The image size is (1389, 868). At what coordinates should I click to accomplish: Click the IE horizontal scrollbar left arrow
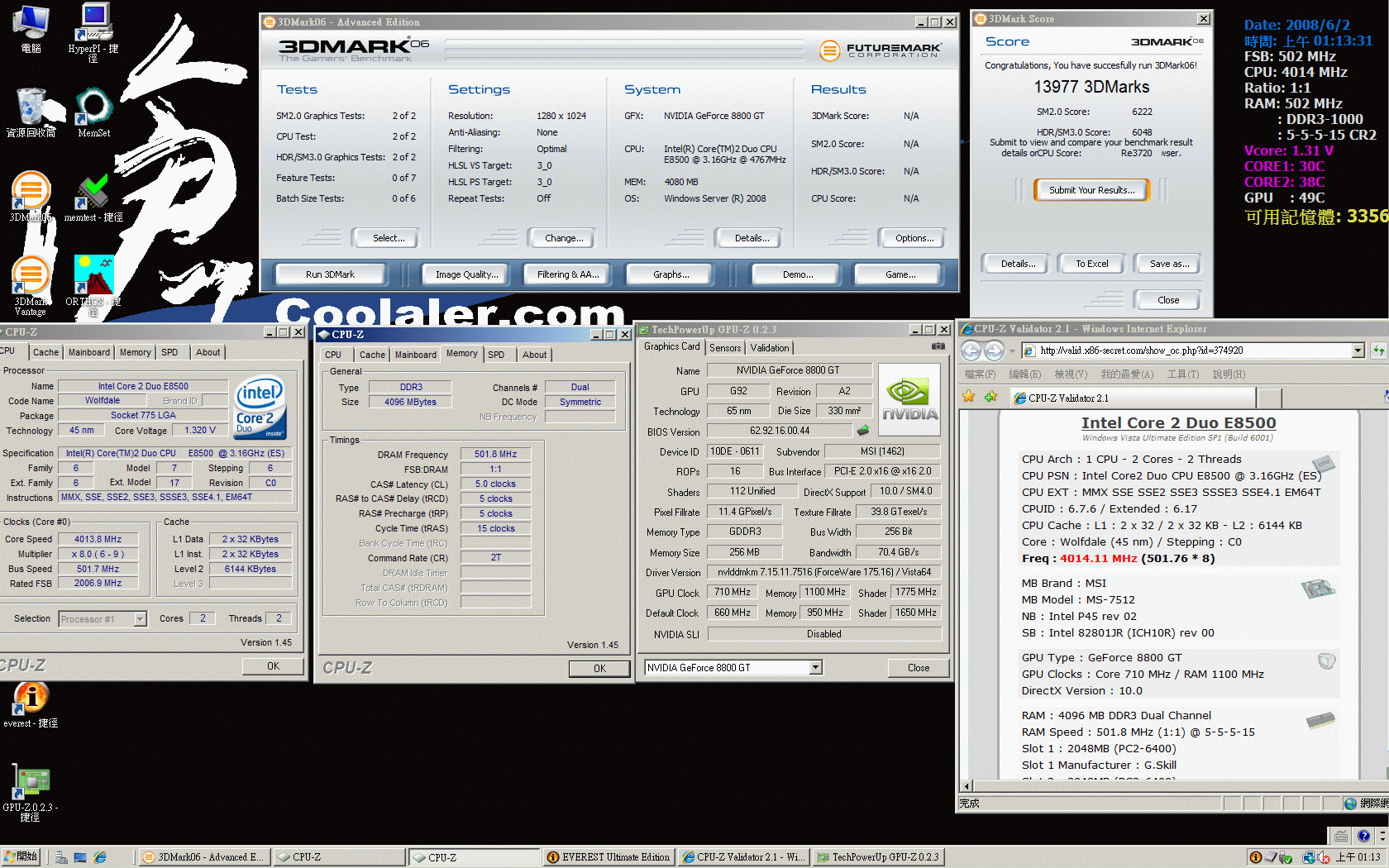pos(967,786)
